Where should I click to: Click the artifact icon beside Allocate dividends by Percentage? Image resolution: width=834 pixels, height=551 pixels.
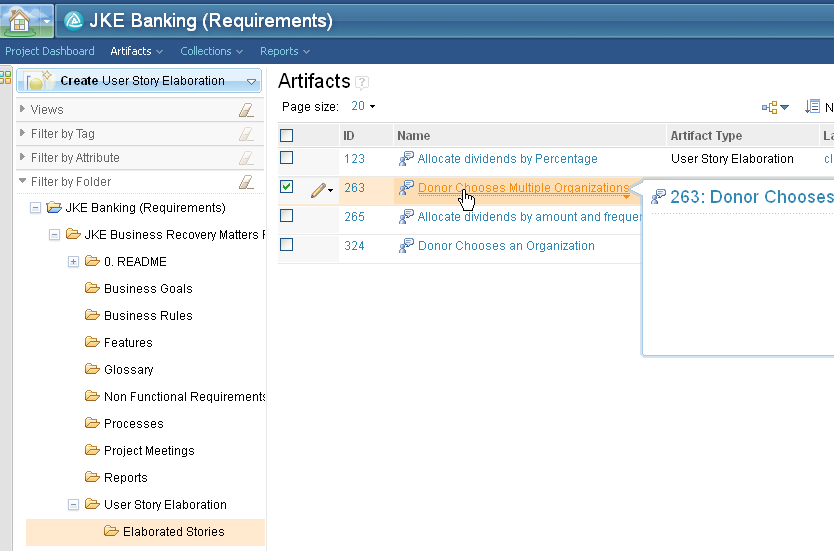pos(406,158)
